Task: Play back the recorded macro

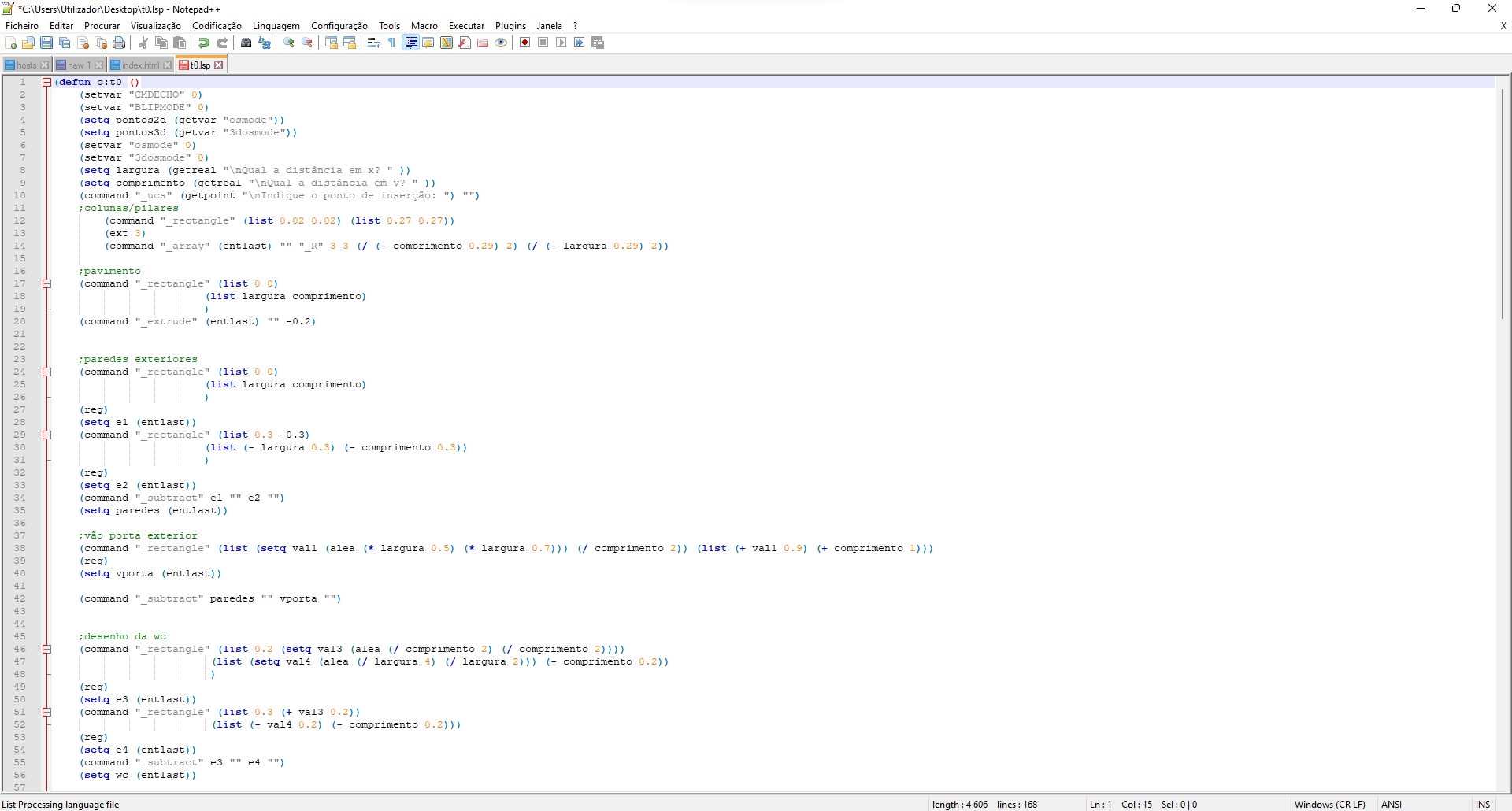Action: (x=561, y=43)
